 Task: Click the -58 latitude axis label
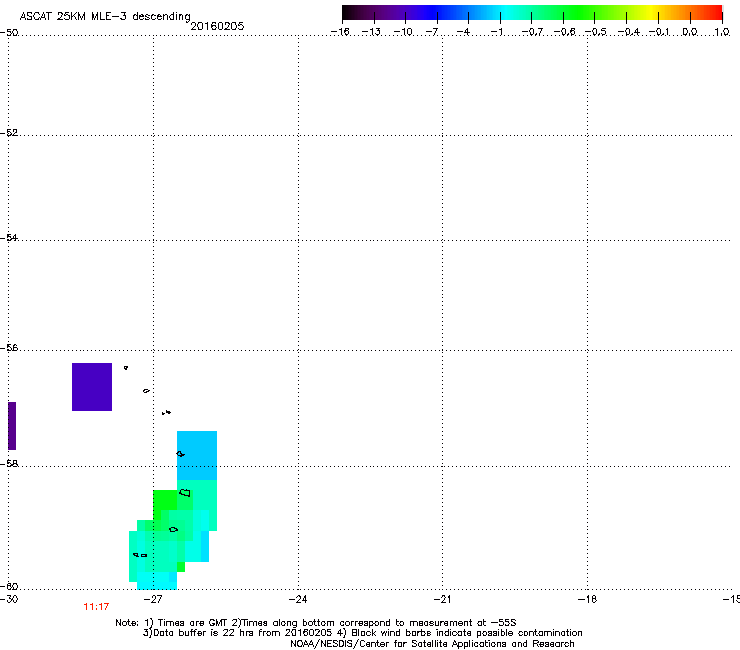(x=9, y=464)
